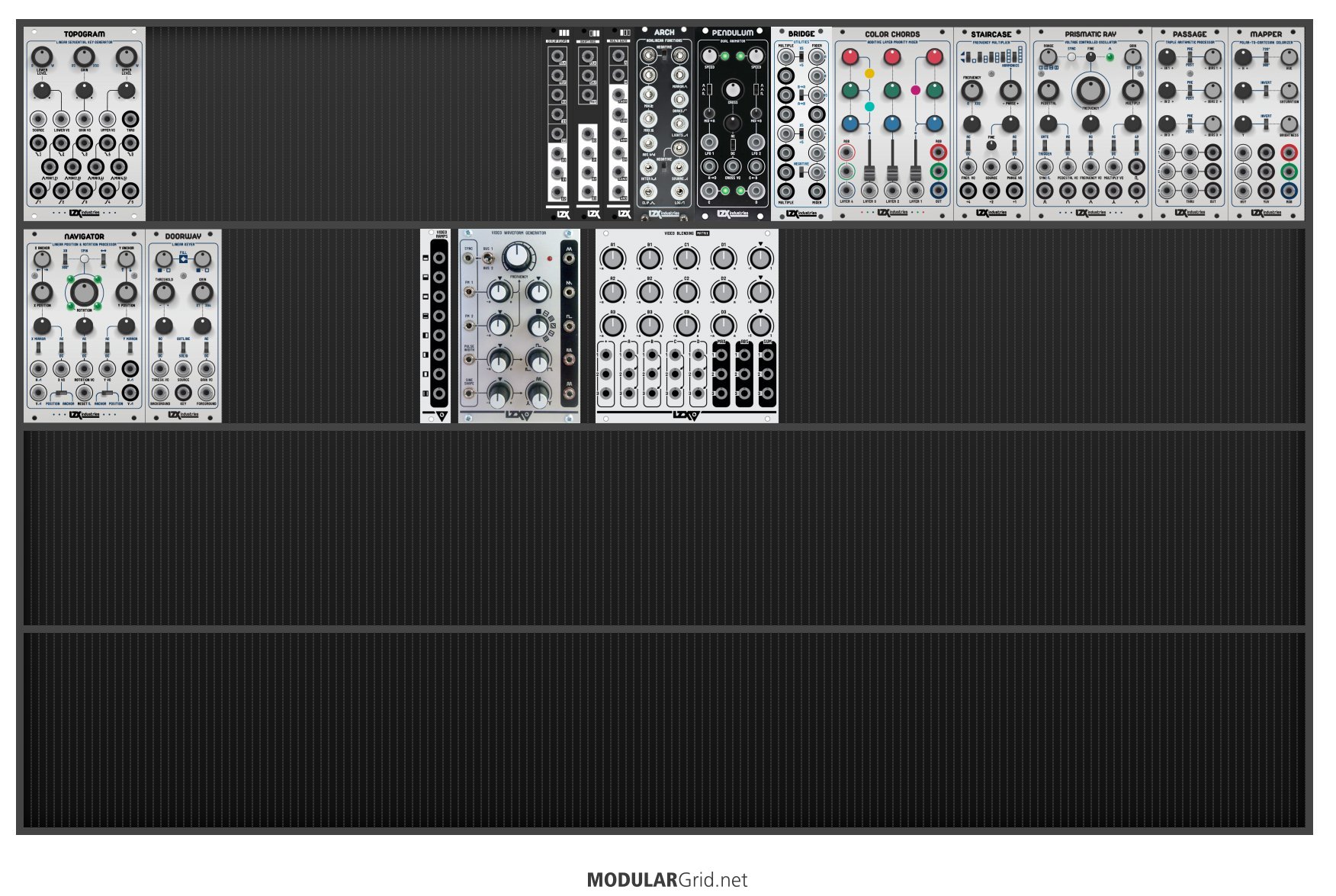This screenshot has width=1336, height=896.
Task: Click the large grey Gain knob on Topogram
Action: pos(84,56)
